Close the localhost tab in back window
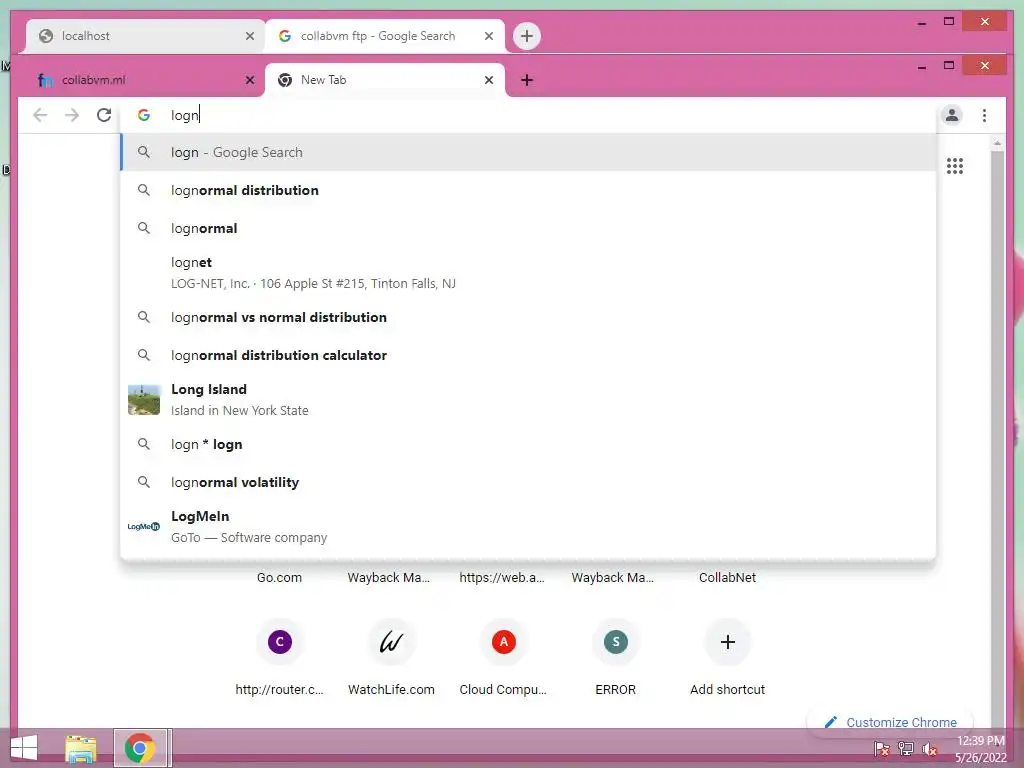 (x=249, y=36)
